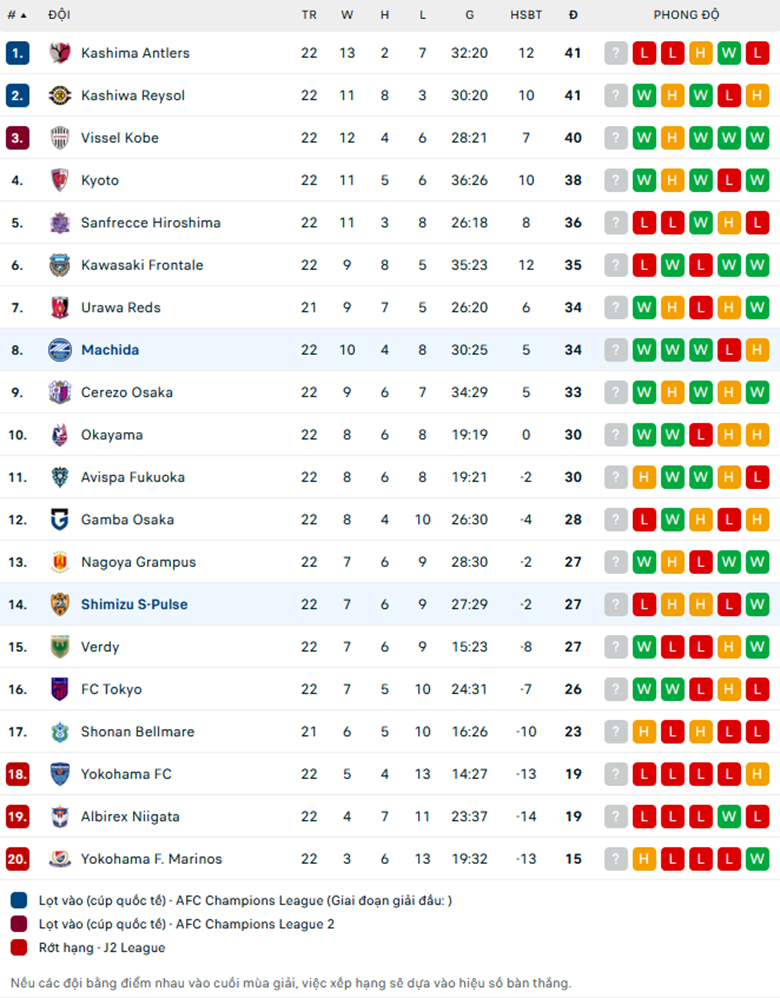Click the Gamba Osaka club logo

60,519
